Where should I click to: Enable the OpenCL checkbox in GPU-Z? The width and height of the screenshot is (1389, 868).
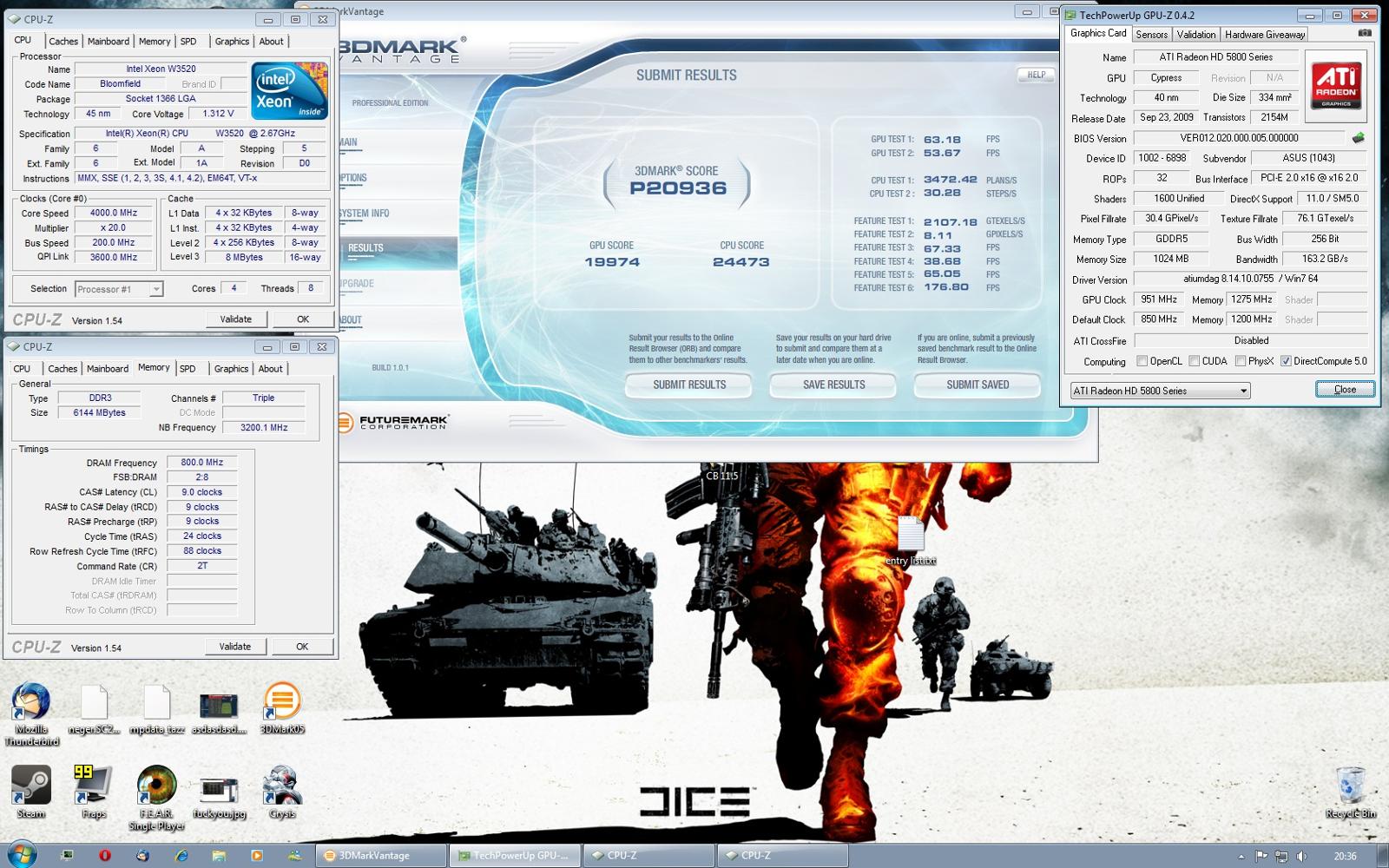1142,361
